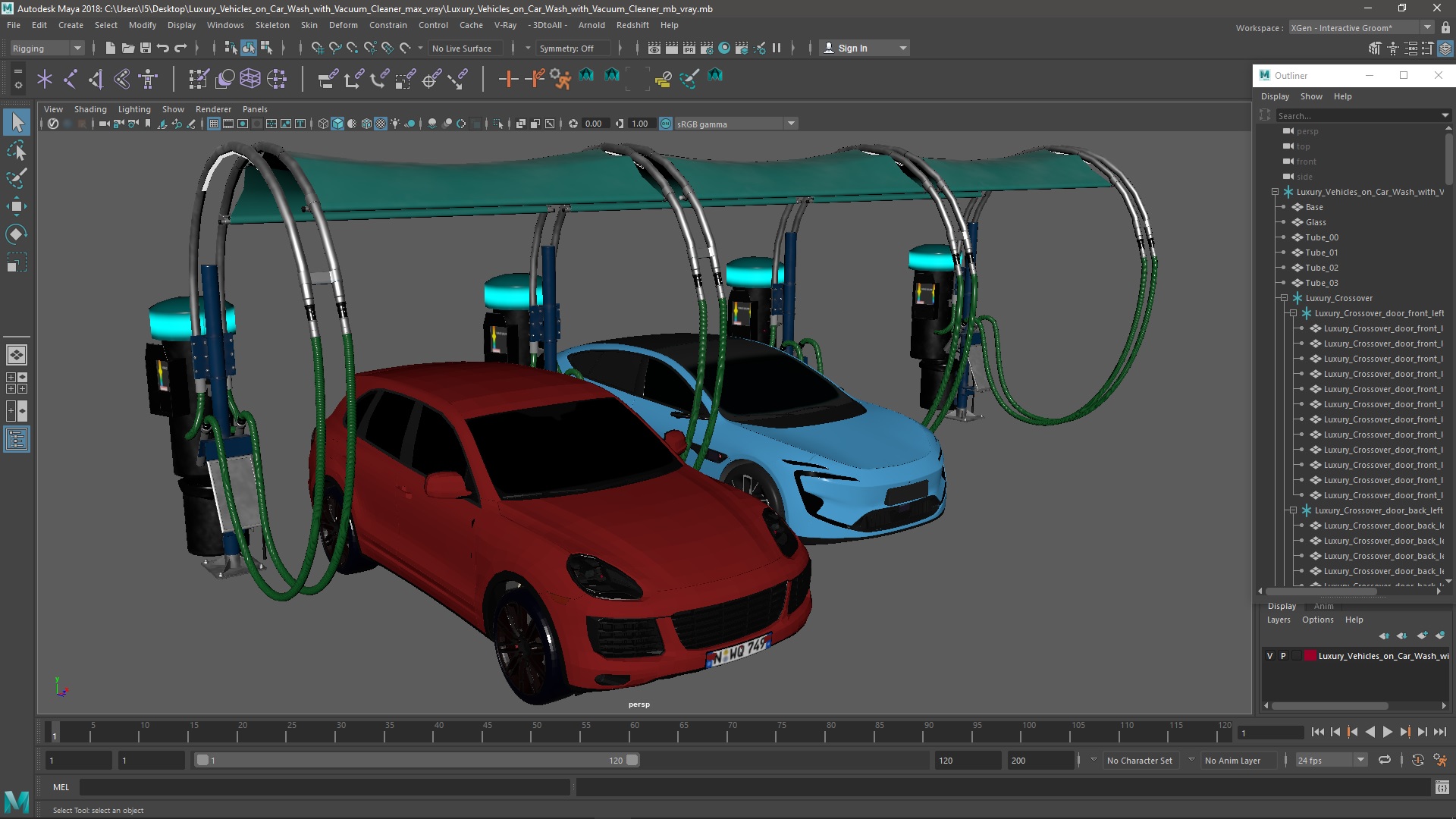
Task: Open the 24 fps frame rate dropdown
Action: tap(1331, 760)
